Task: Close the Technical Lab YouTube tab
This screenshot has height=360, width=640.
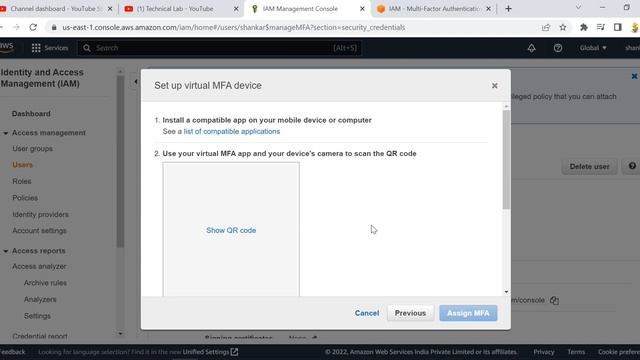Action: tap(236, 9)
